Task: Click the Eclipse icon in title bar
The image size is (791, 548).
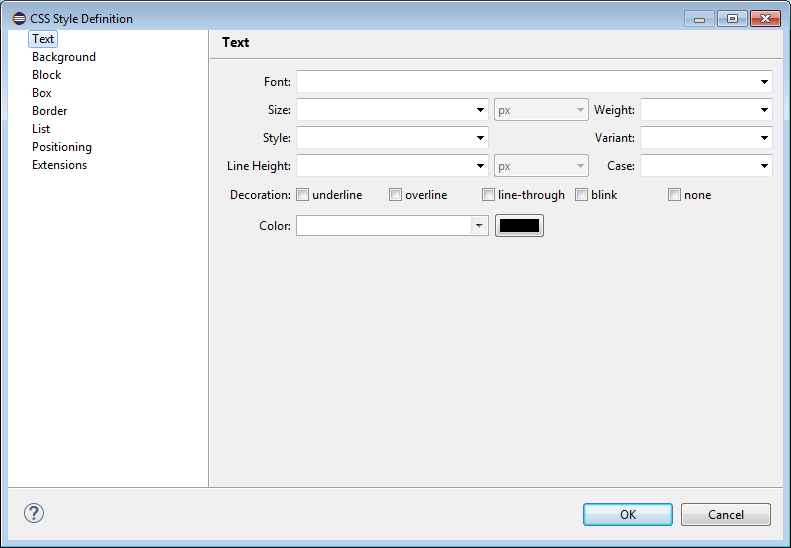Action: point(19,19)
